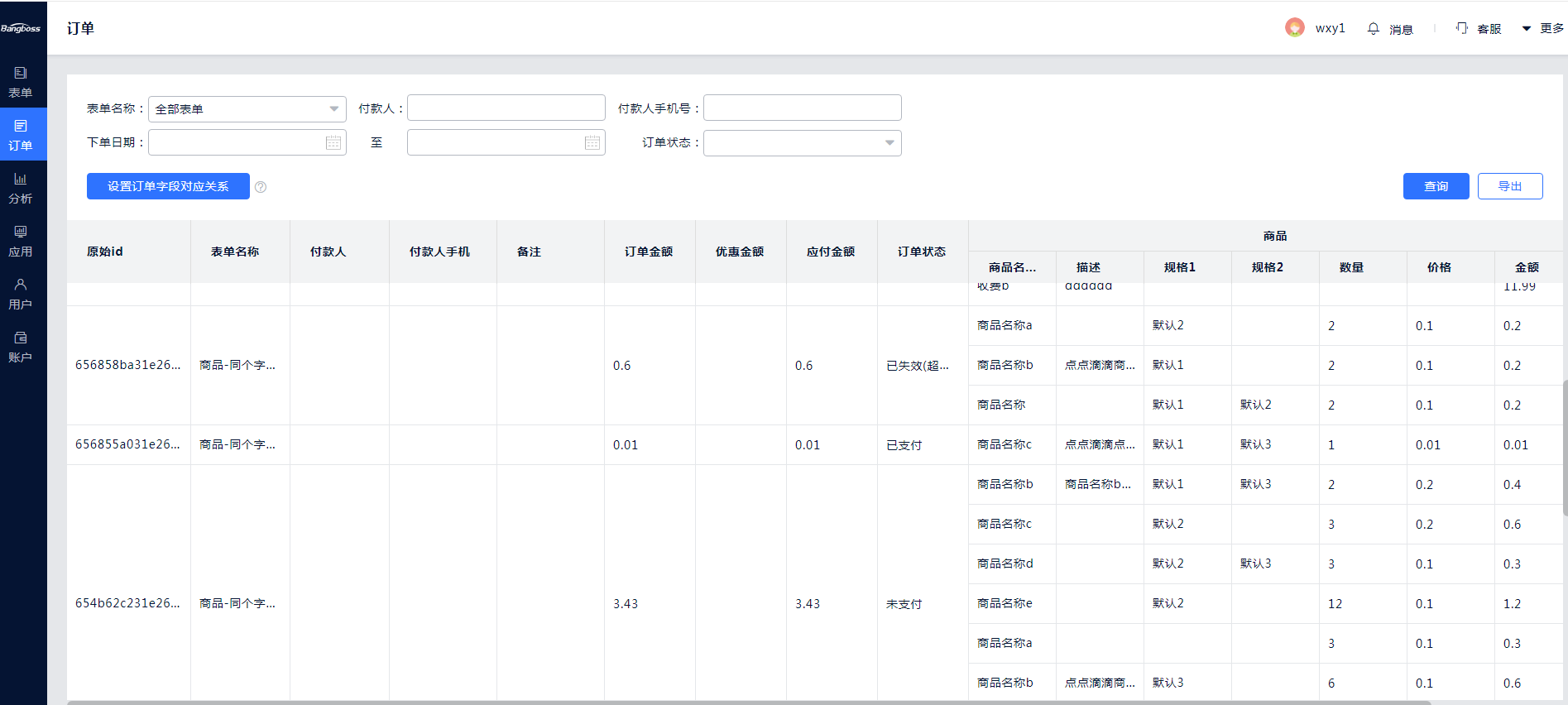Image resolution: width=1568 pixels, height=705 pixels.
Task: Open end date calendar picker icon
Action: pyautogui.click(x=592, y=143)
